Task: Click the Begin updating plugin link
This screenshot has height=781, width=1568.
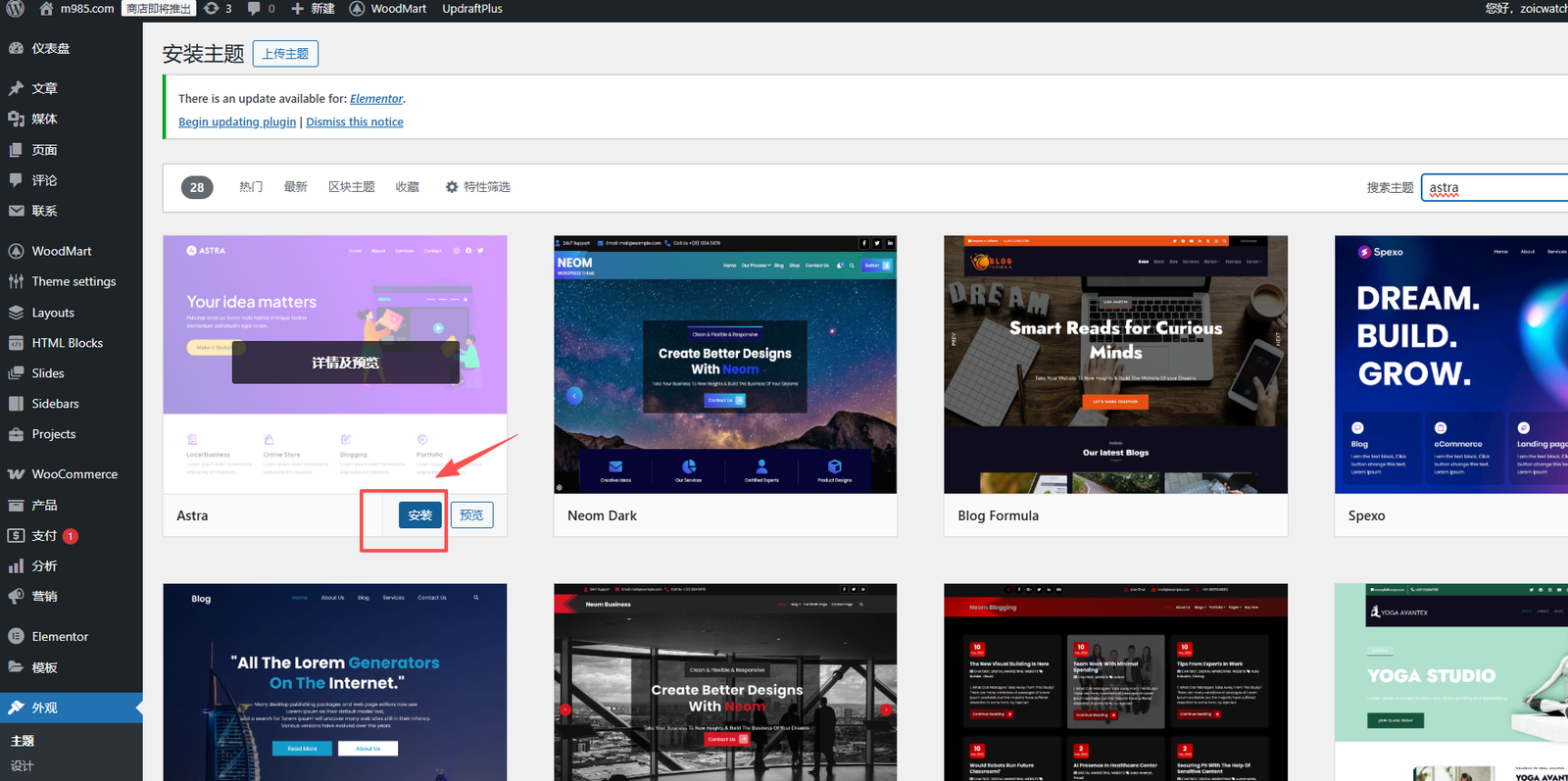Action: (237, 122)
